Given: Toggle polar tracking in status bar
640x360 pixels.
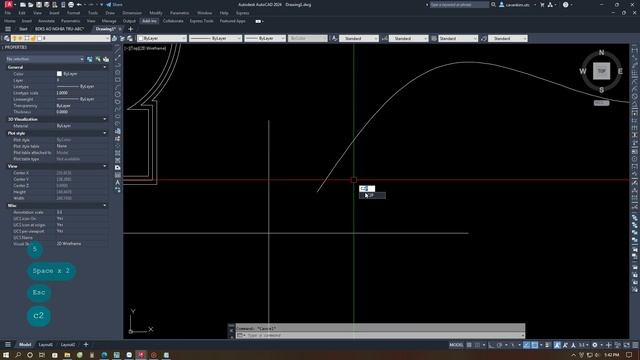Looking at the screenshot, I should [500, 345].
